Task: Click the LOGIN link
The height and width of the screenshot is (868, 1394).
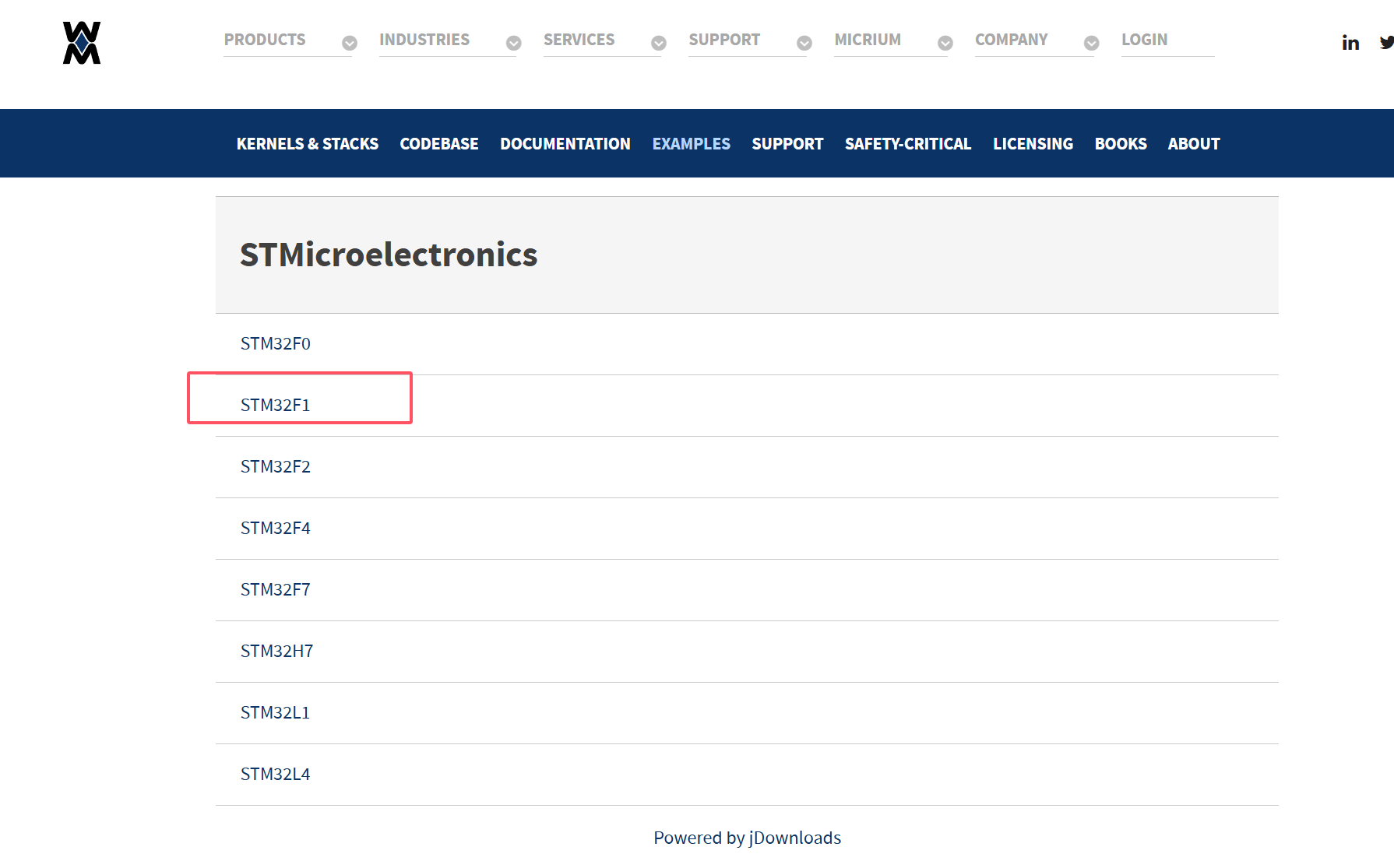Action: tap(1144, 40)
